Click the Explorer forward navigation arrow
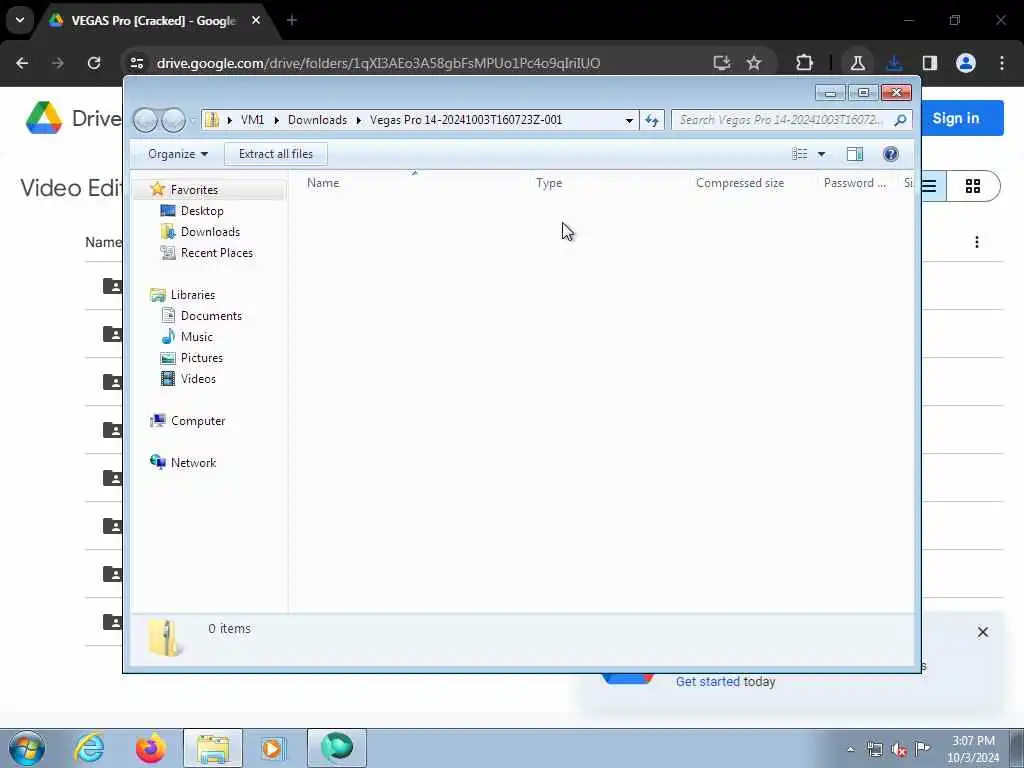This screenshot has width=1024, height=768. (173, 120)
